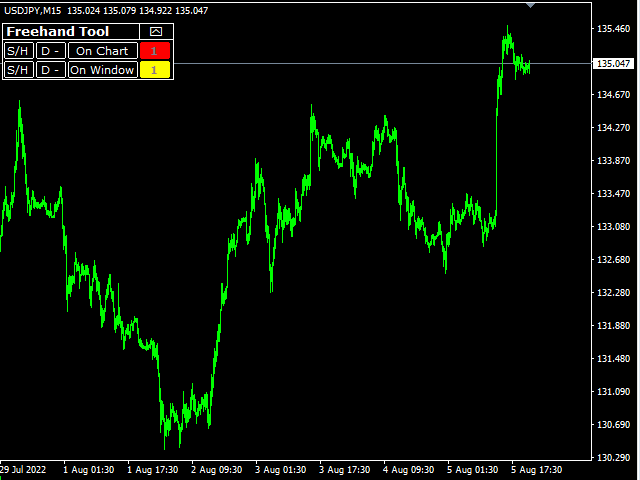Click the 131.090 price scale label
This screenshot has width=640, height=480.
tap(613, 391)
